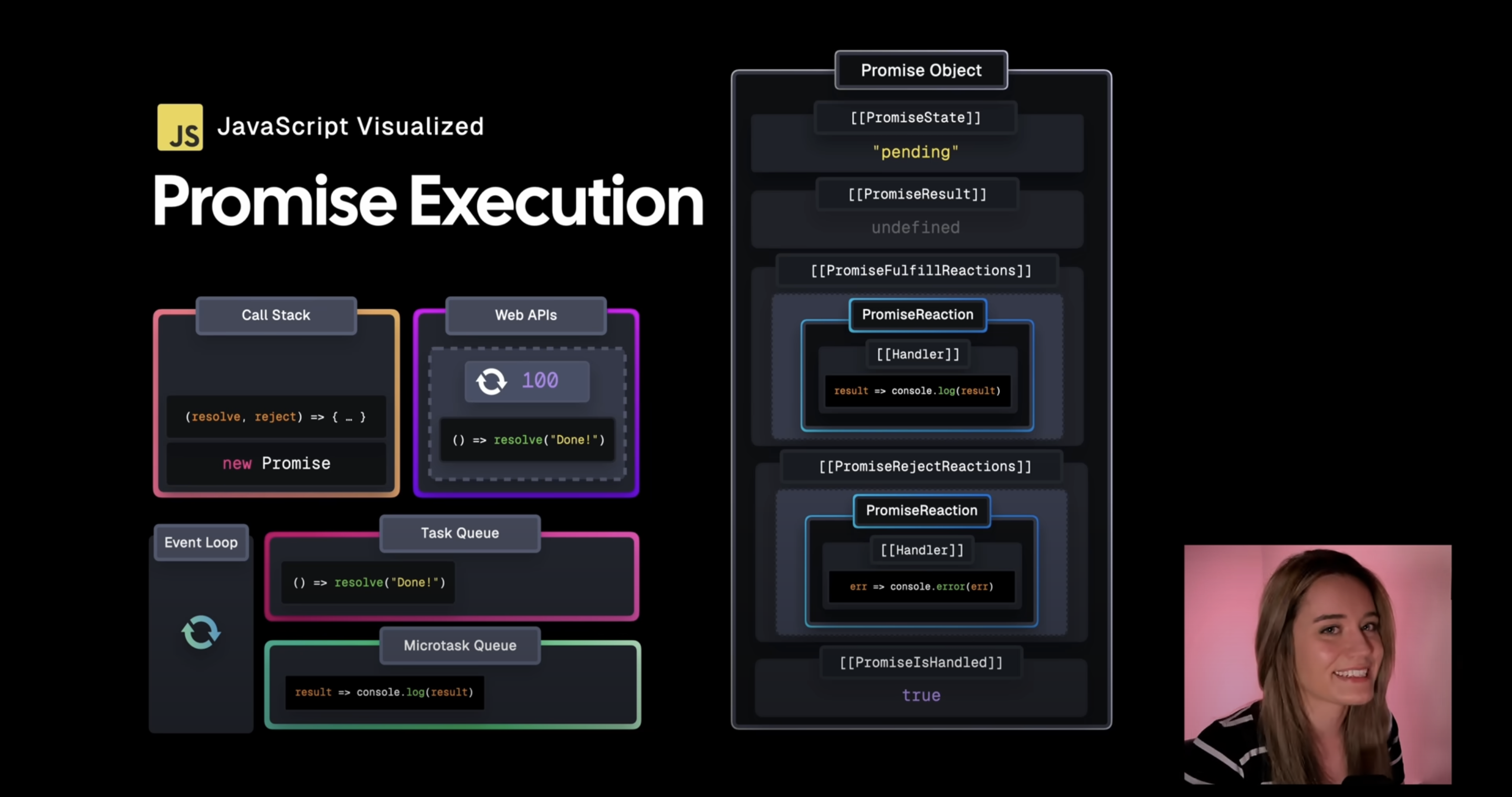This screenshot has width=1512, height=797.
Task: Click the Promise Object title box
Action: (x=920, y=70)
